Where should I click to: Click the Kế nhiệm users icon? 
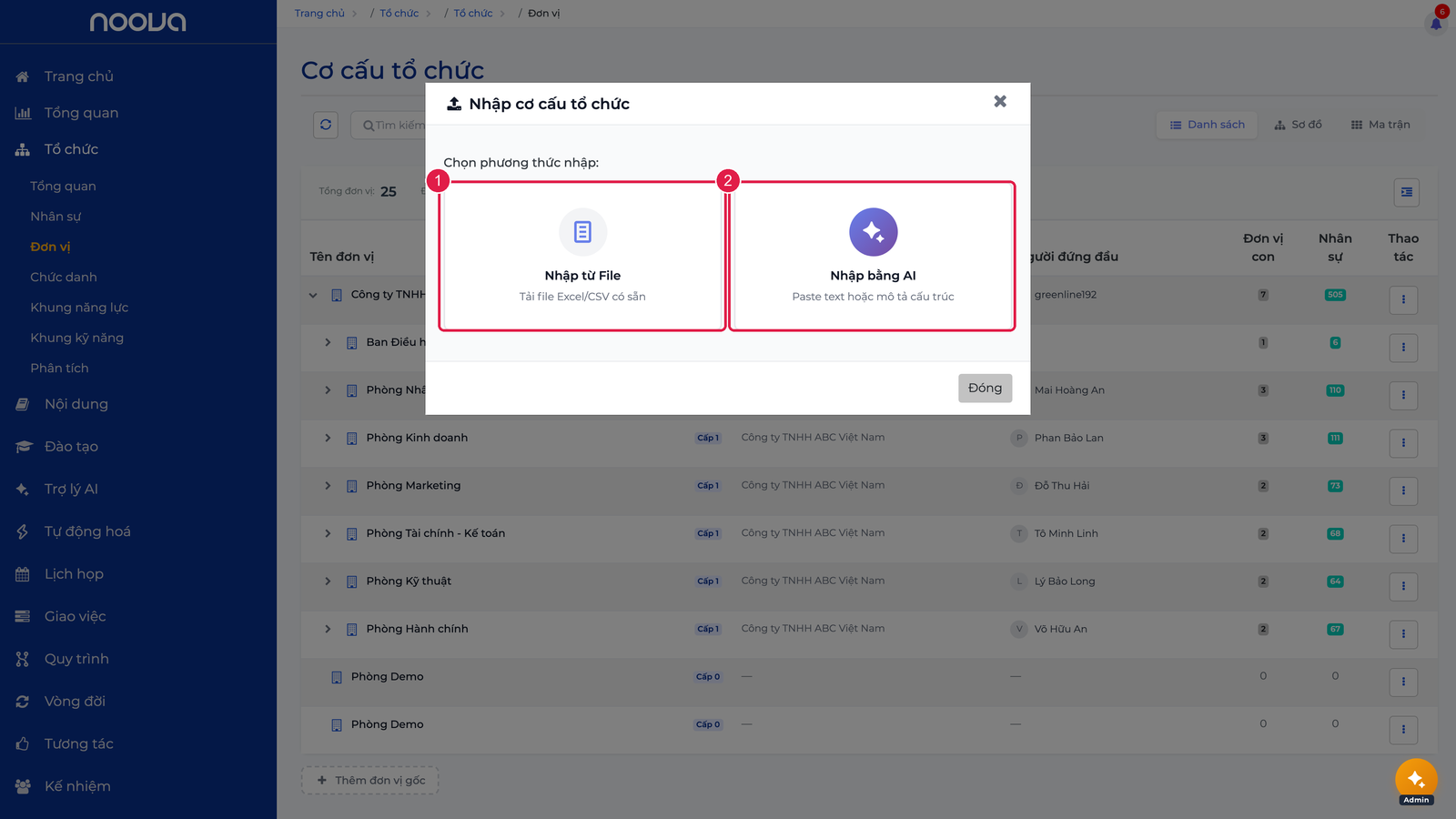click(x=23, y=786)
